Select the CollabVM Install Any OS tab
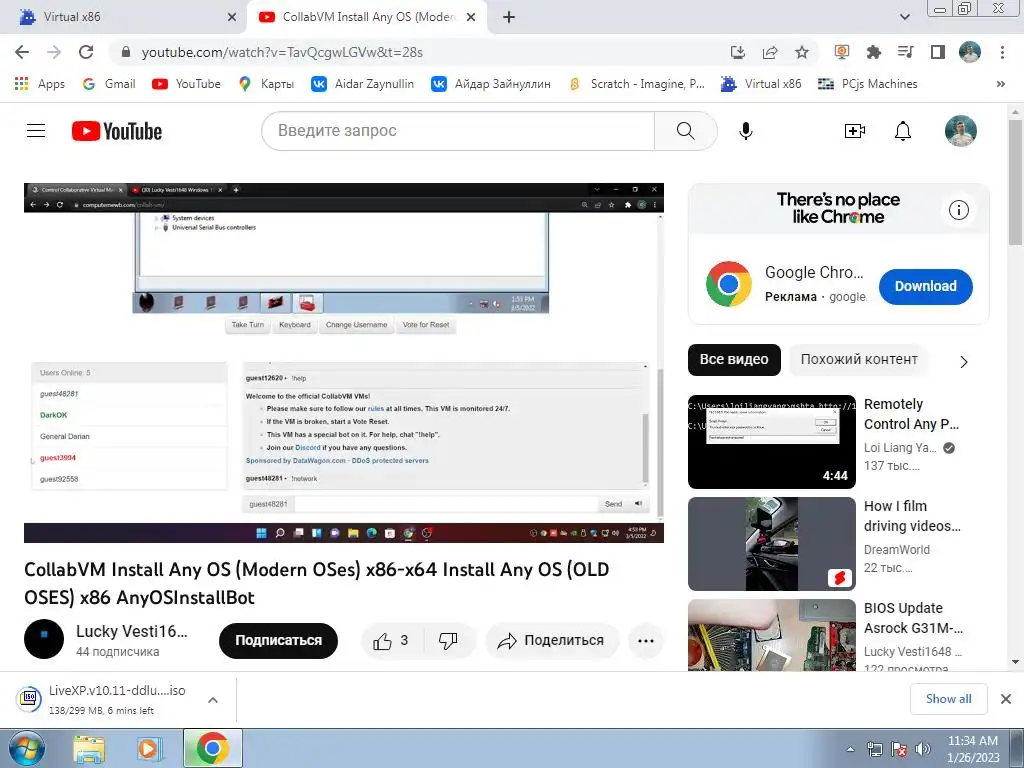 click(369, 17)
